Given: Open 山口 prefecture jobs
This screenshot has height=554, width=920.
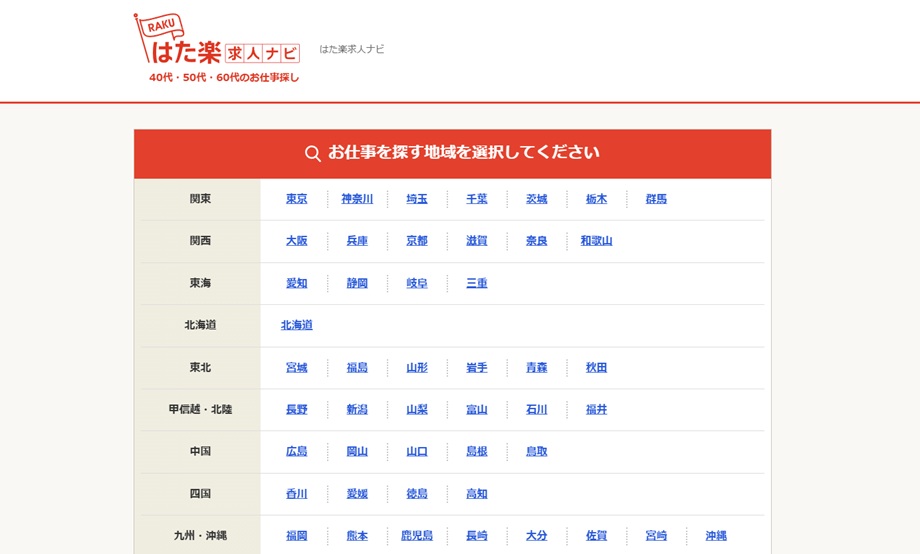Looking at the screenshot, I should 417,452.
